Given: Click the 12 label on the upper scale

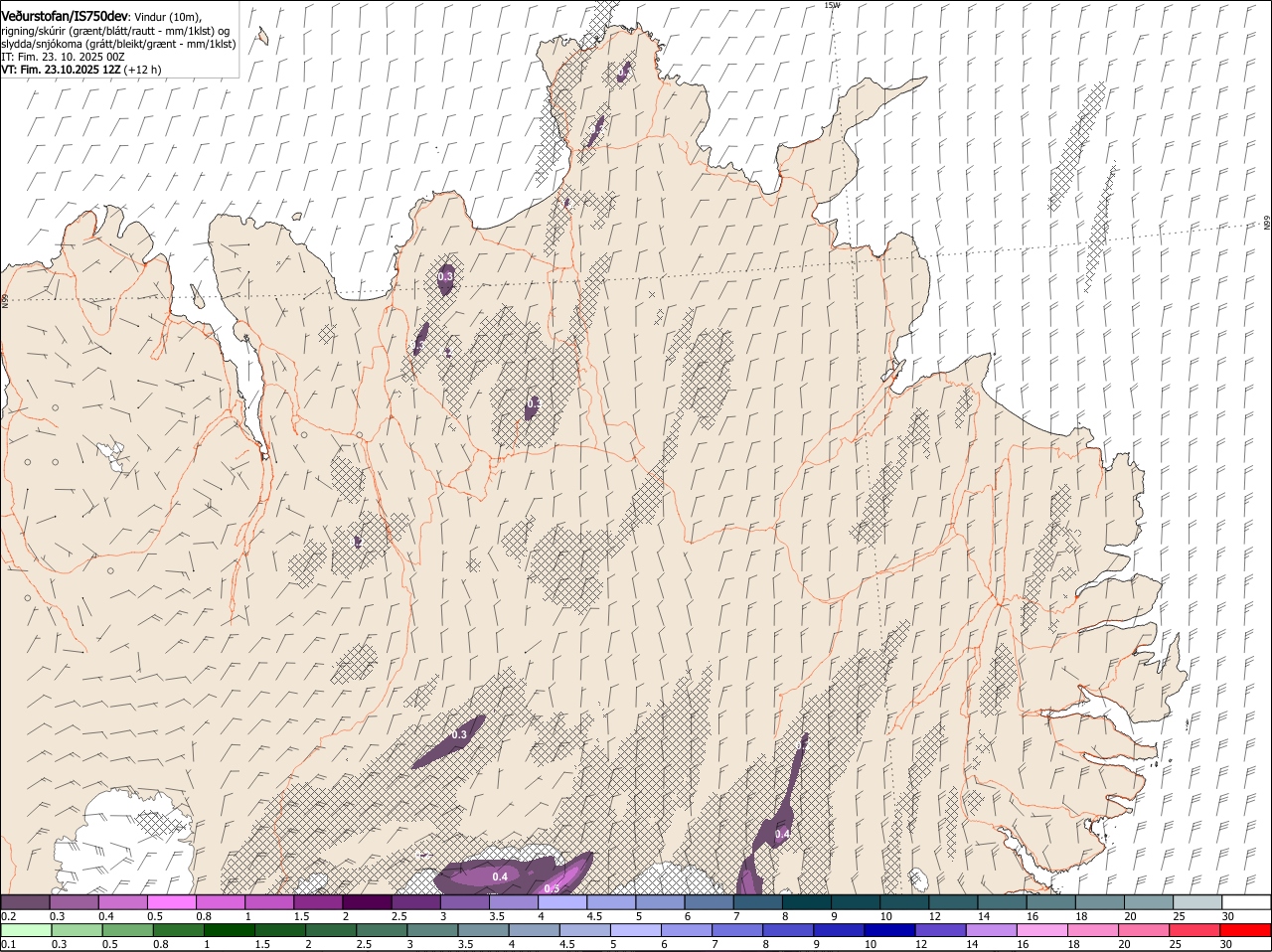Looking at the screenshot, I should click(934, 916).
